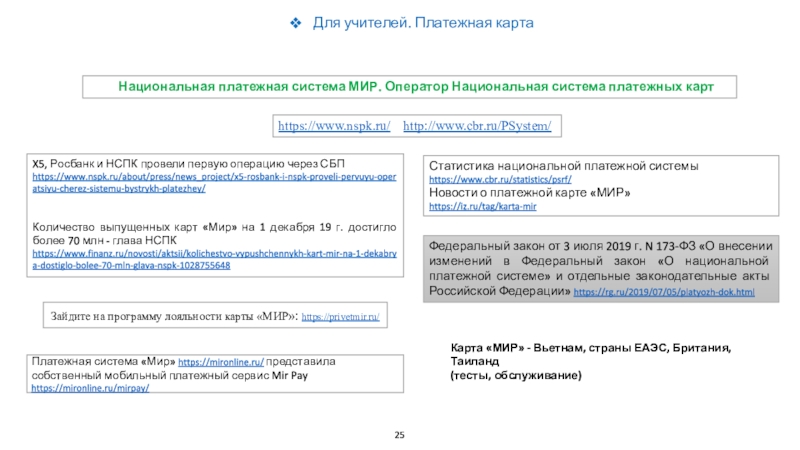The width and height of the screenshot is (800, 450).
Task: Click text 'Количество выпущенных карт «Мир»'
Action: [135, 227]
